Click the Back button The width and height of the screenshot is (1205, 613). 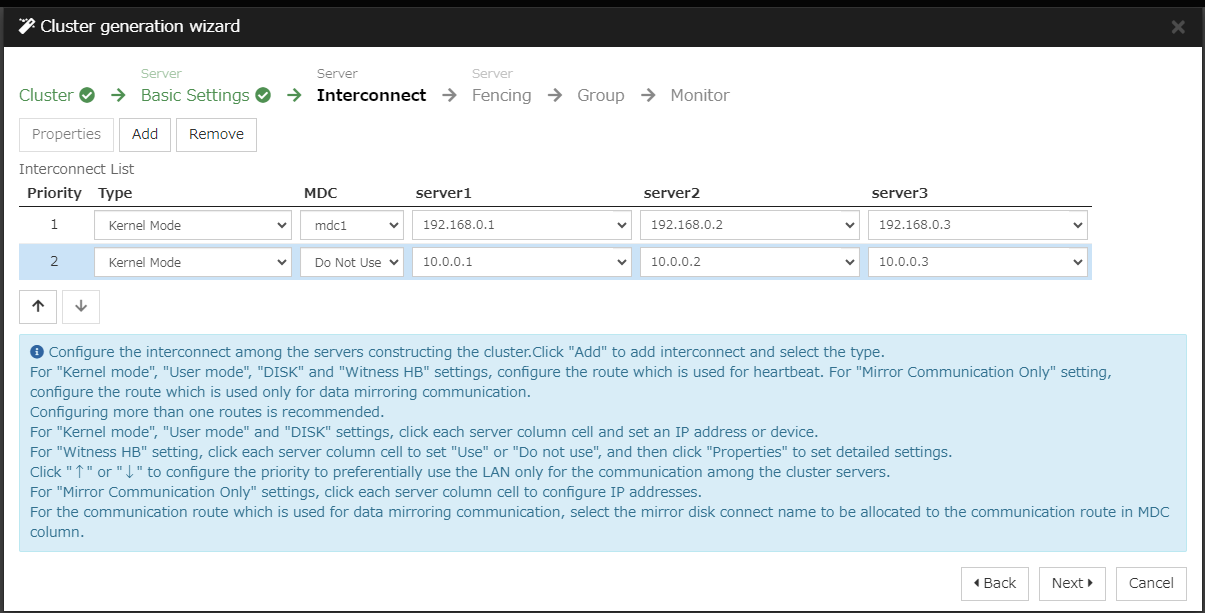994,584
